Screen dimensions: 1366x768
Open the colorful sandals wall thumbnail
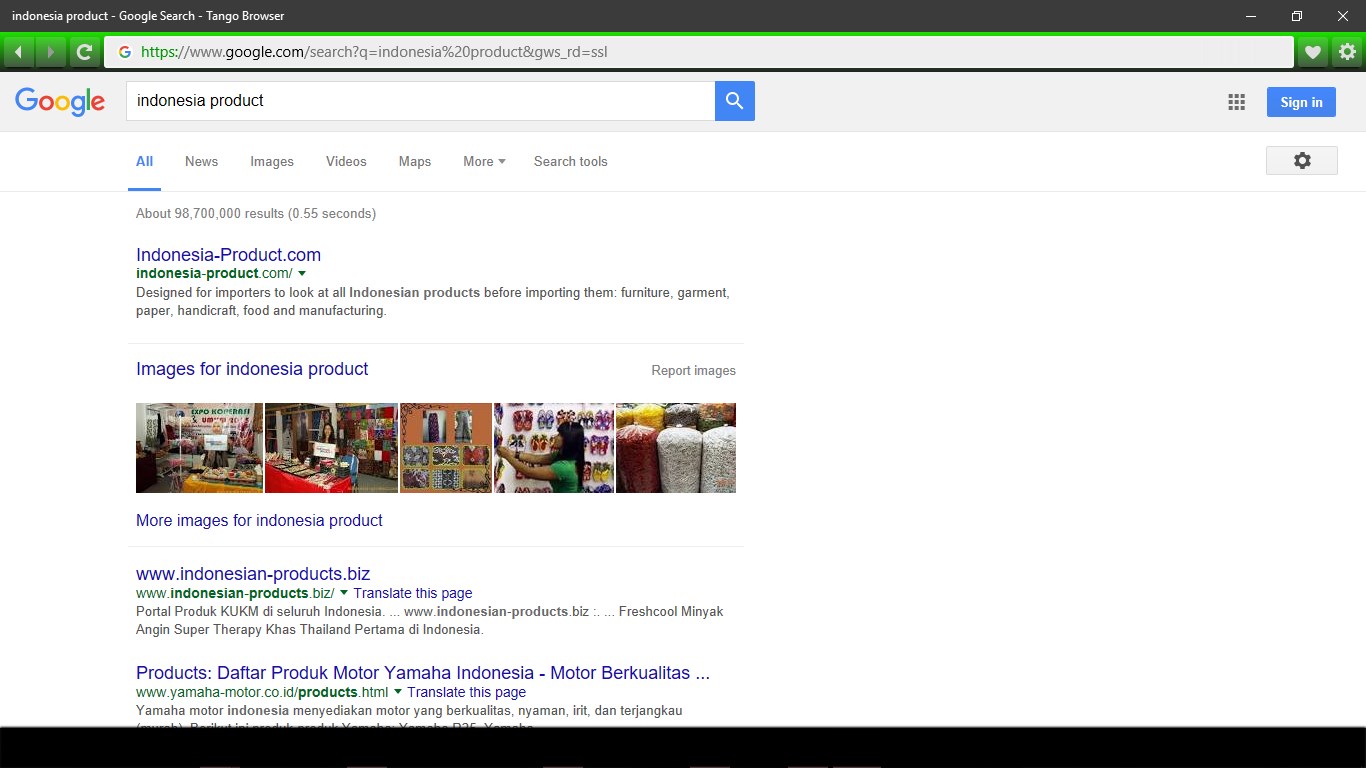(554, 448)
